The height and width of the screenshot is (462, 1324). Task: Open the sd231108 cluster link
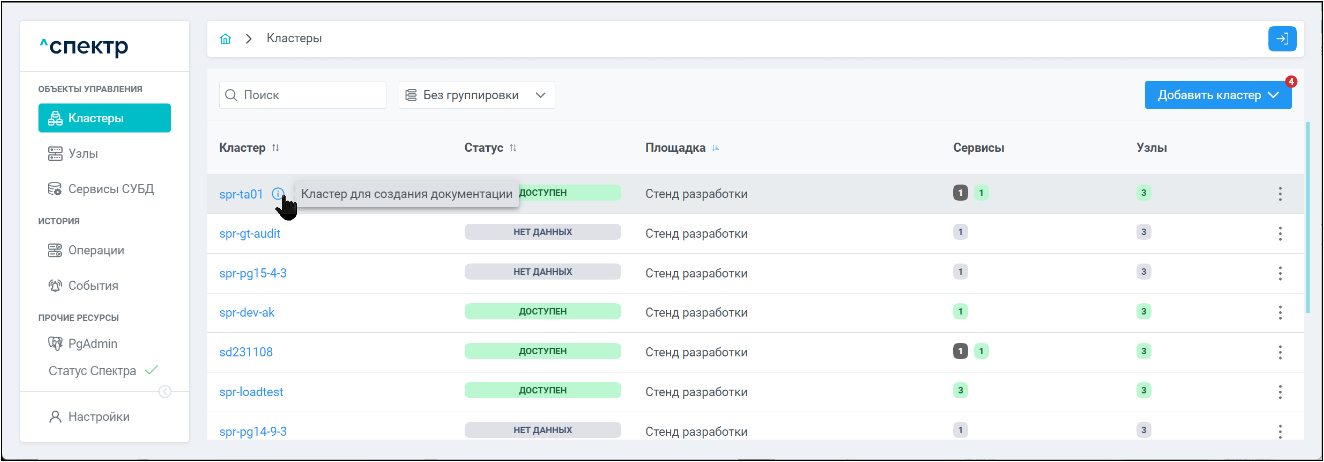(x=246, y=352)
